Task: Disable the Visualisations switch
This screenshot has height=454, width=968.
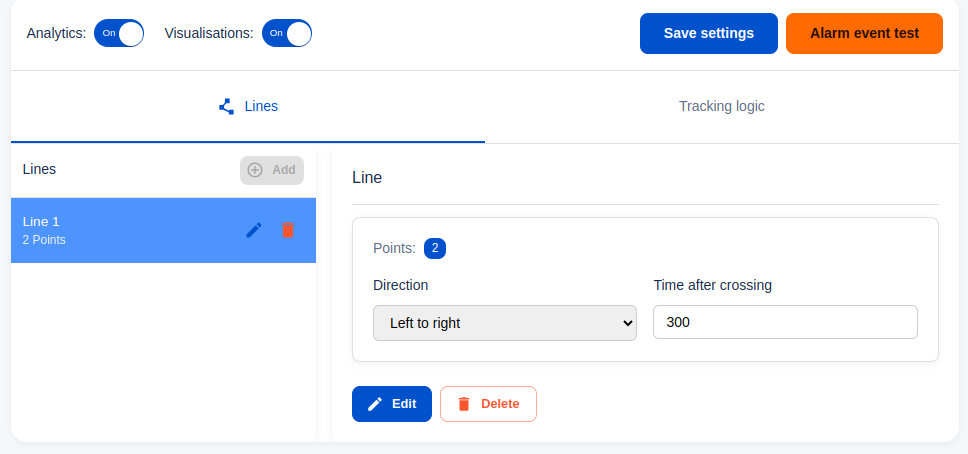Action: click(x=287, y=33)
